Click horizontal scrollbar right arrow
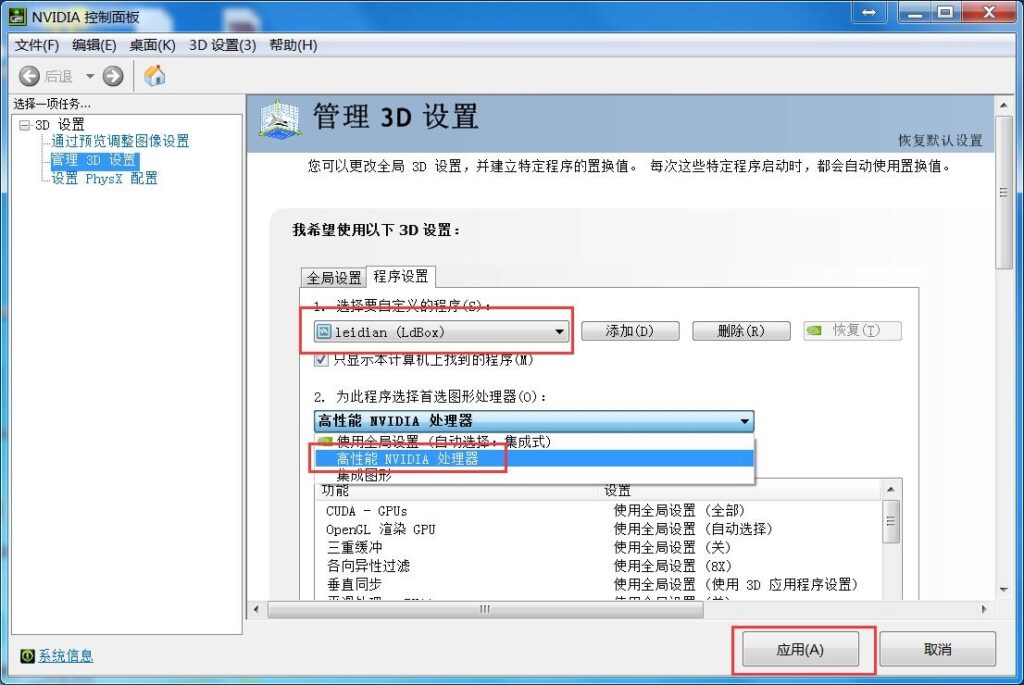The width and height of the screenshot is (1024, 685). coord(984,609)
